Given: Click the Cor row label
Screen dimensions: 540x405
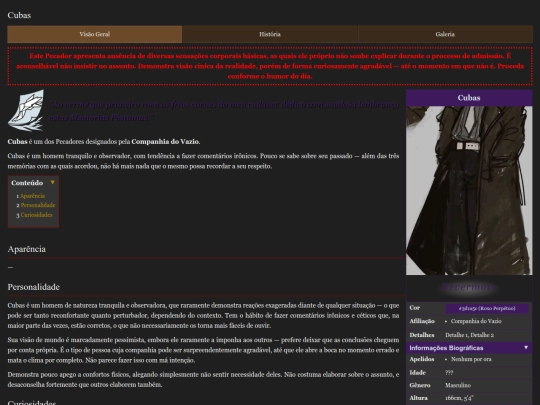Looking at the screenshot, I should tap(415, 308).
